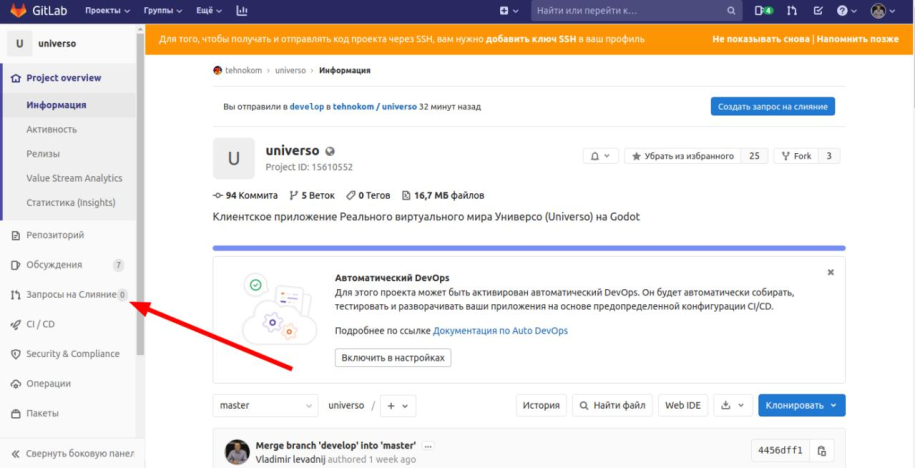Open universo breadcrumb link
Screen dimensions: 915x468
291,71
